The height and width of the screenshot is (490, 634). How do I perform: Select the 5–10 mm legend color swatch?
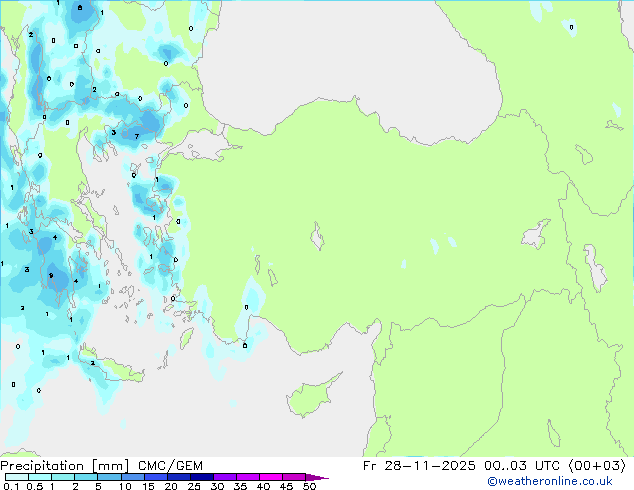click(x=109, y=477)
